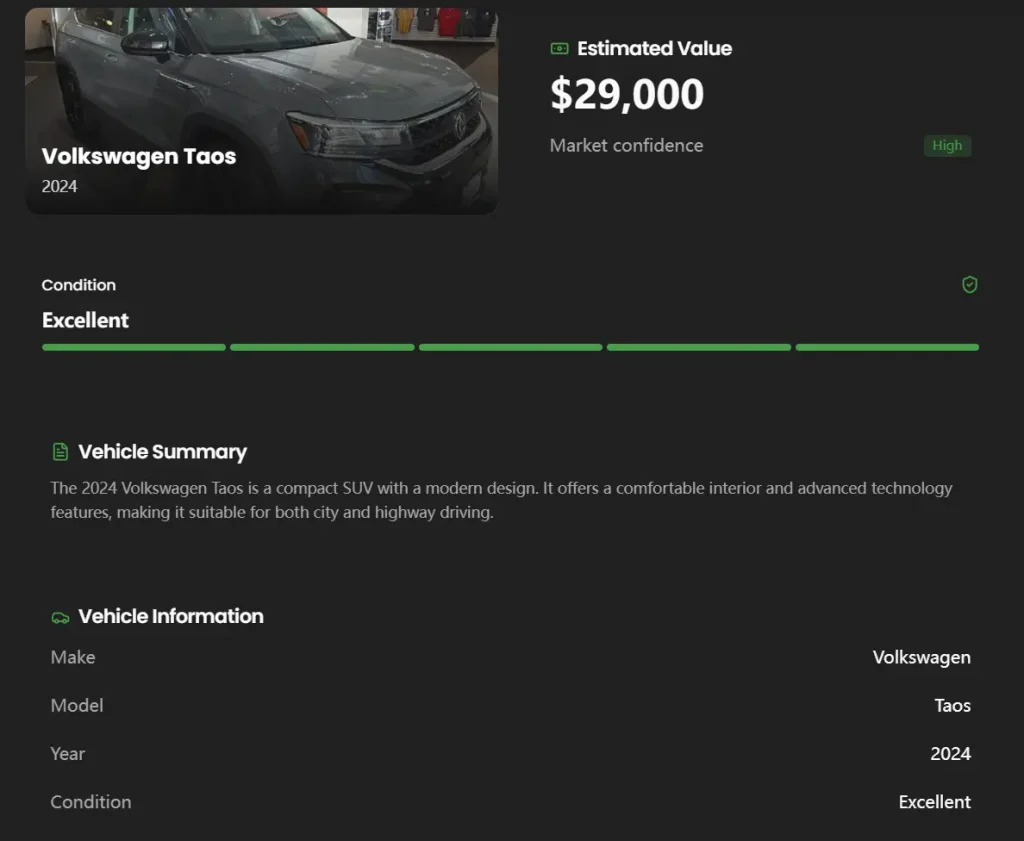Click the large Excellent condition rating text
This screenshot has width=1024, height=841.
pos(85,320)
